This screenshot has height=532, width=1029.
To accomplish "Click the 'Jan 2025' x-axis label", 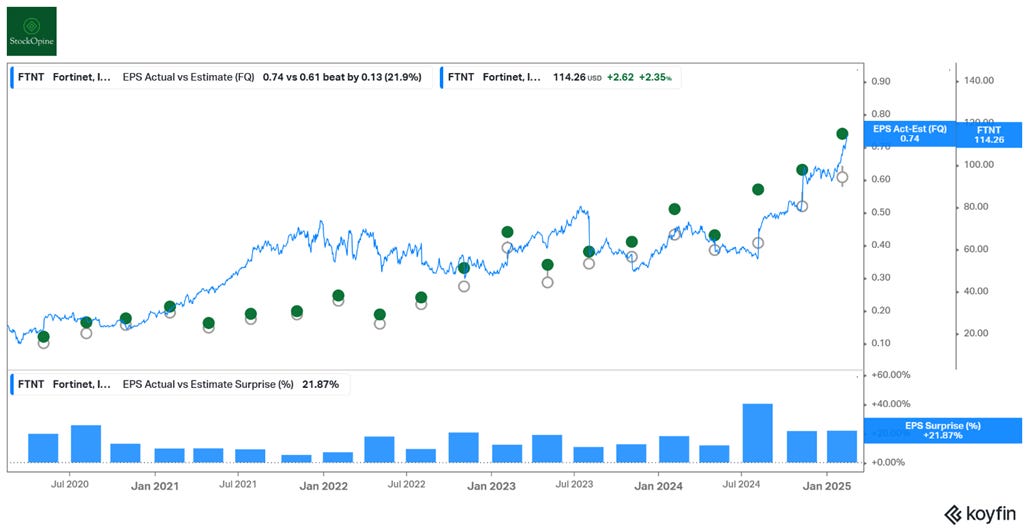I will click(x=827, y=486).
